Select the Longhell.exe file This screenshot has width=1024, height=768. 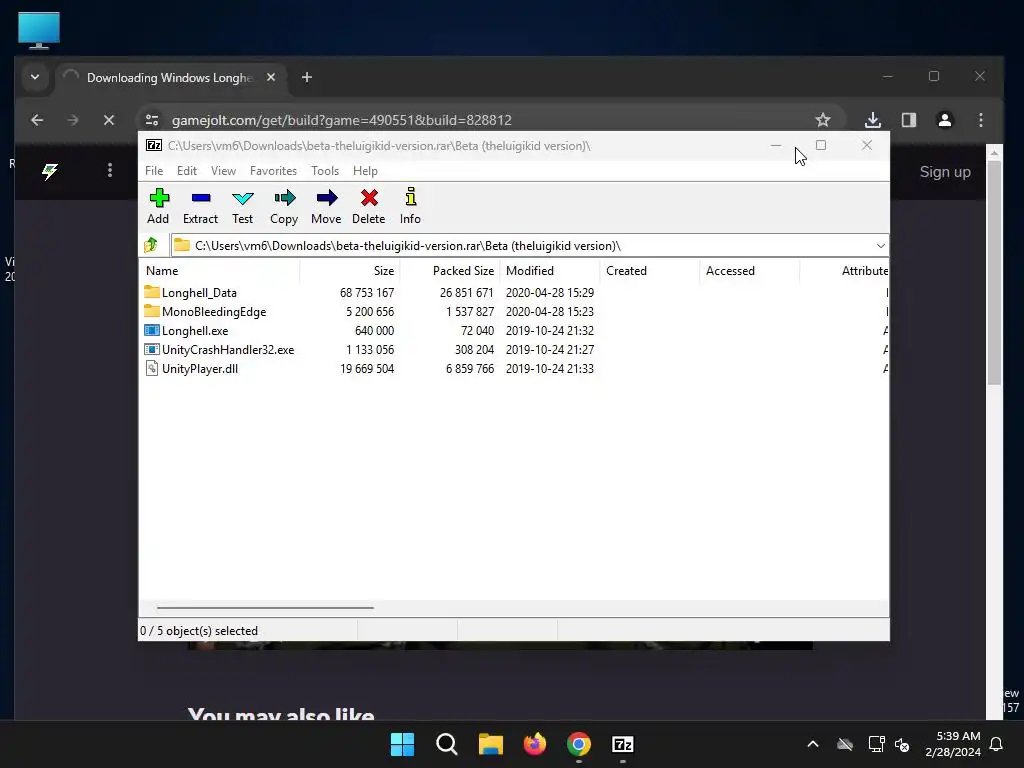195,330
